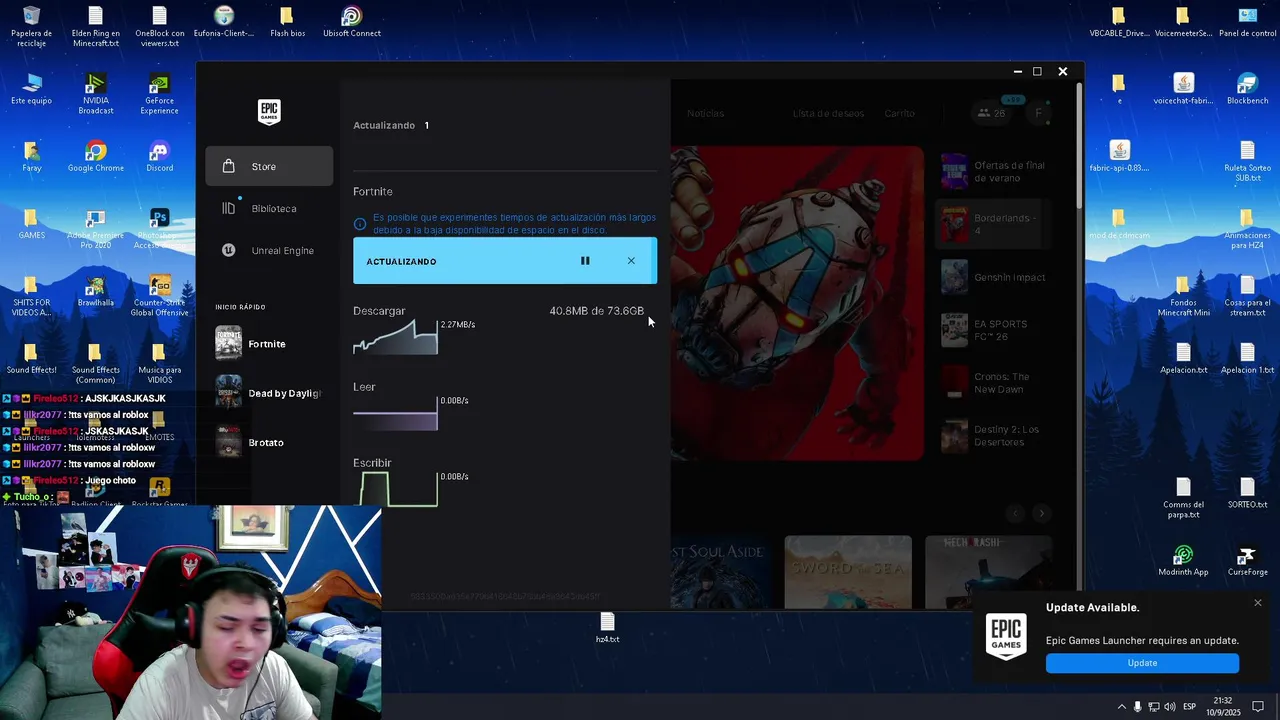1280x720 pixels.
Task: Select Borderlands 4 in the featured list
Action: coord(994,224)
